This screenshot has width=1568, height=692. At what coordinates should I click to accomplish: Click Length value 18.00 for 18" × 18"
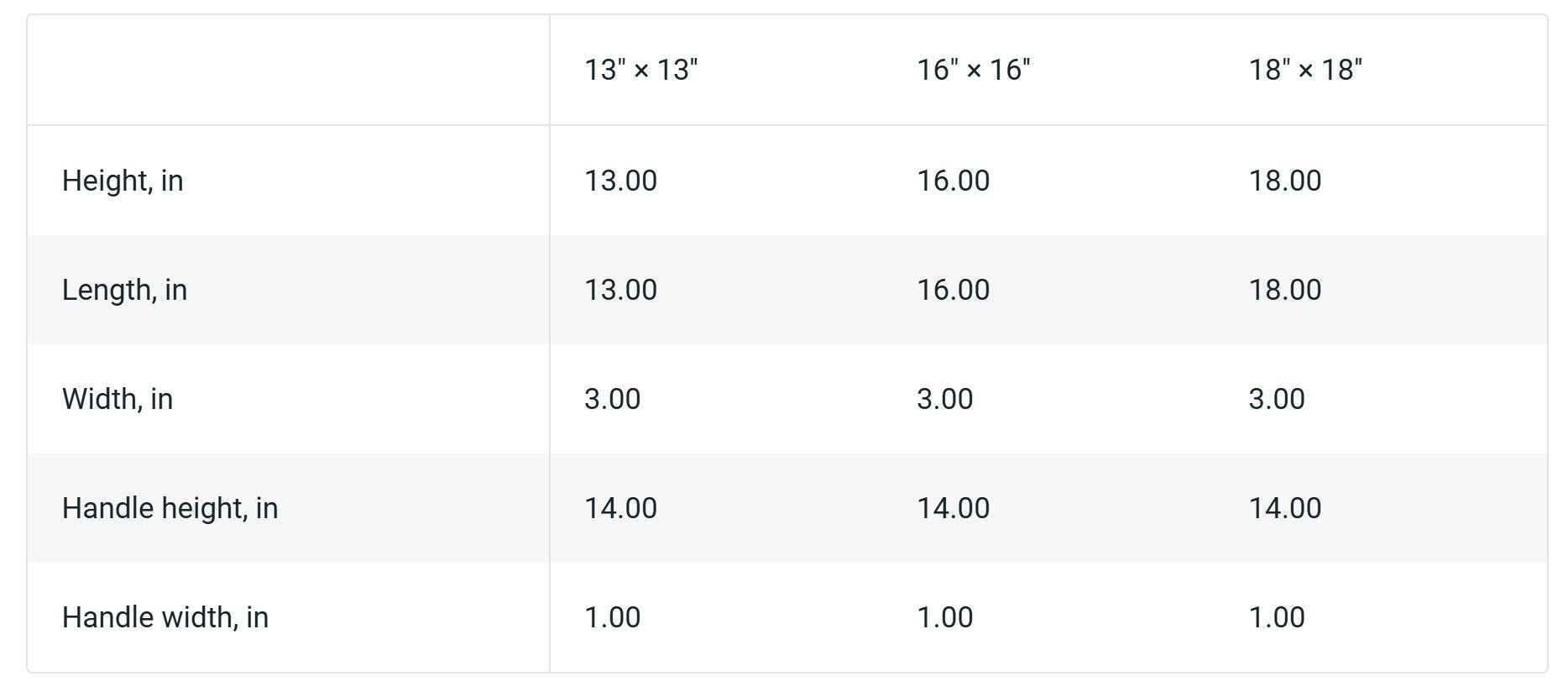point(1285,290)
